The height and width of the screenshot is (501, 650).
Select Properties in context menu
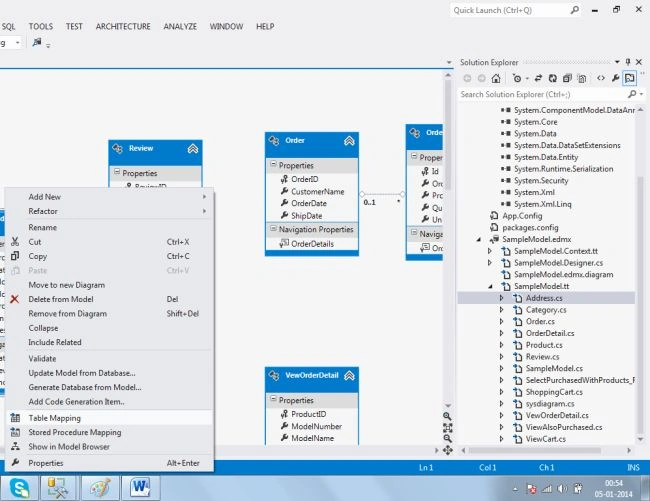[x=110, y=463]
